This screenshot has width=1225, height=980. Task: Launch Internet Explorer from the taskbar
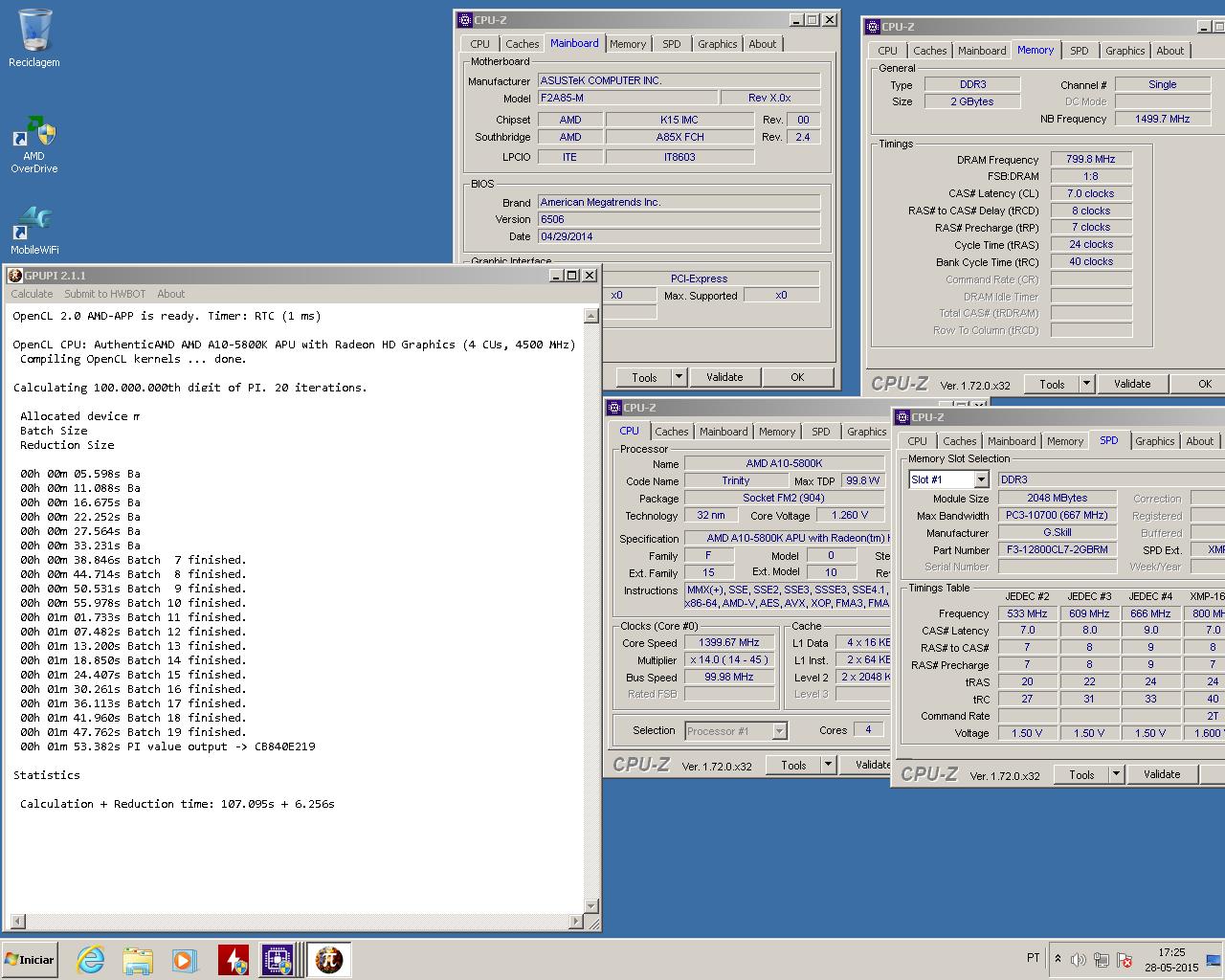(91, 960)
